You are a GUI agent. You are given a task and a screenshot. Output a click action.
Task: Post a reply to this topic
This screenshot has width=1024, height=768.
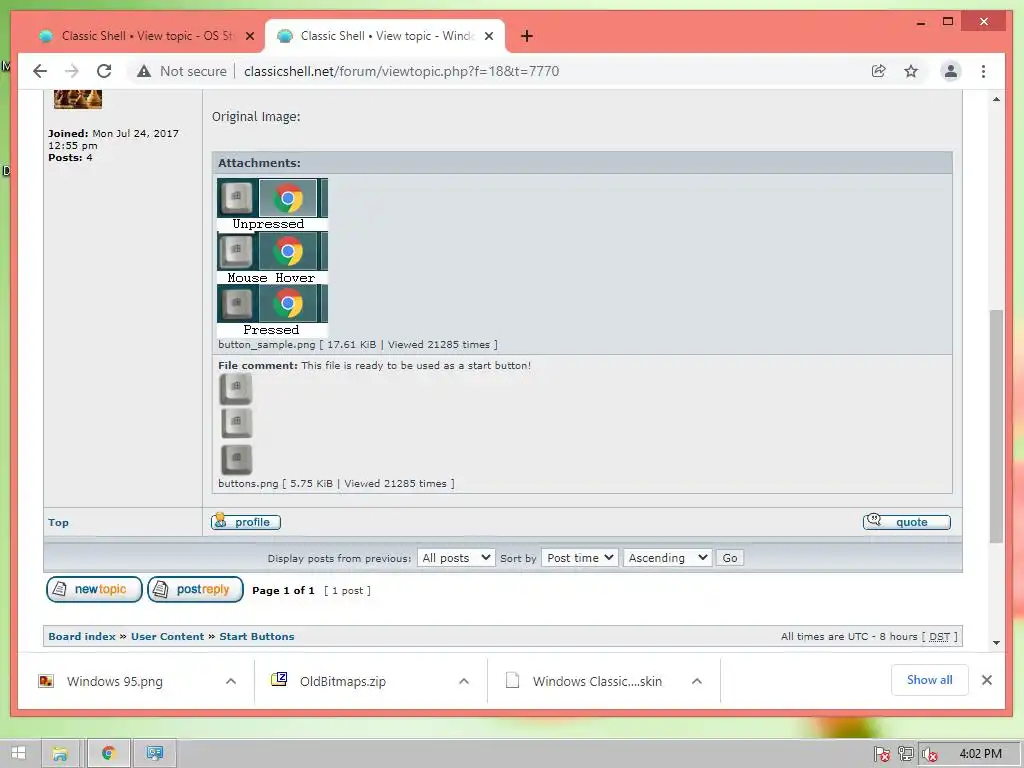click(x=195, y=589)
